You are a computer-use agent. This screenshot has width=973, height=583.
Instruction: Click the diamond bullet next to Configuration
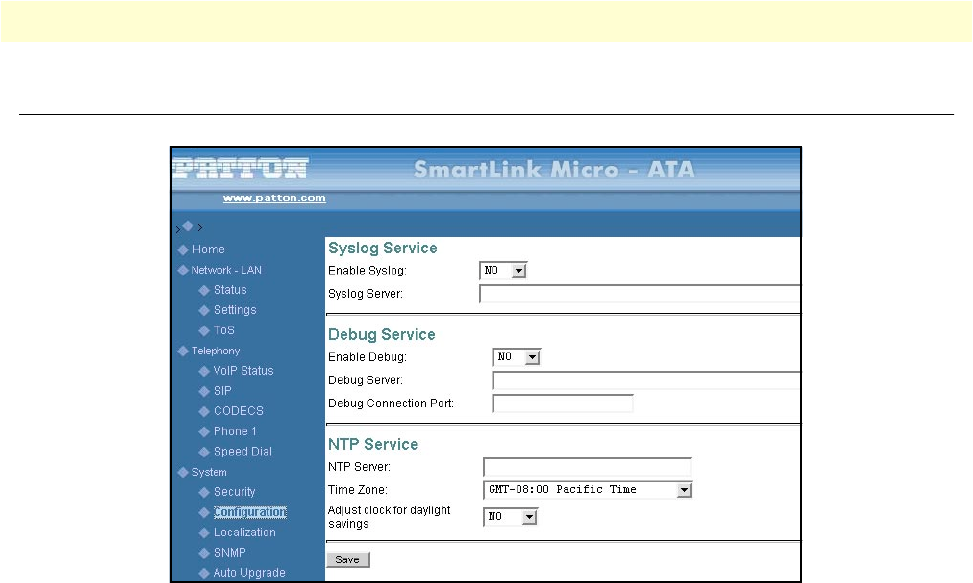coord(204,512)
